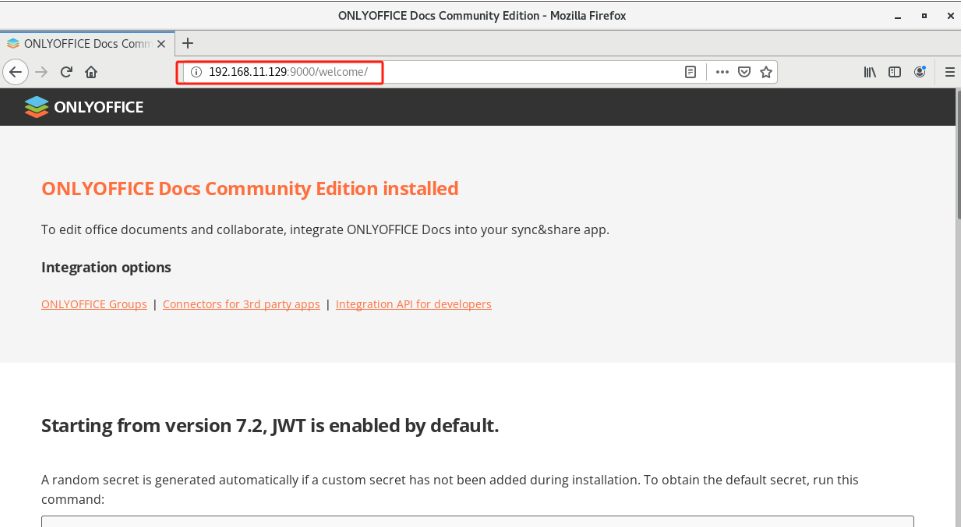The image size is (963, 527).
Task: Toggle the Firefox sidebar
Action: pyautogui.click(x=895, y=72)
